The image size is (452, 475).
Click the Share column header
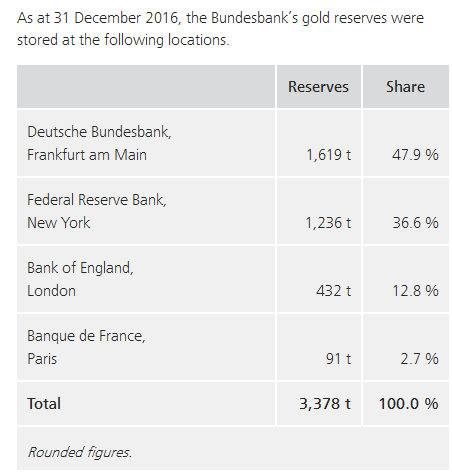coord(406,87)
